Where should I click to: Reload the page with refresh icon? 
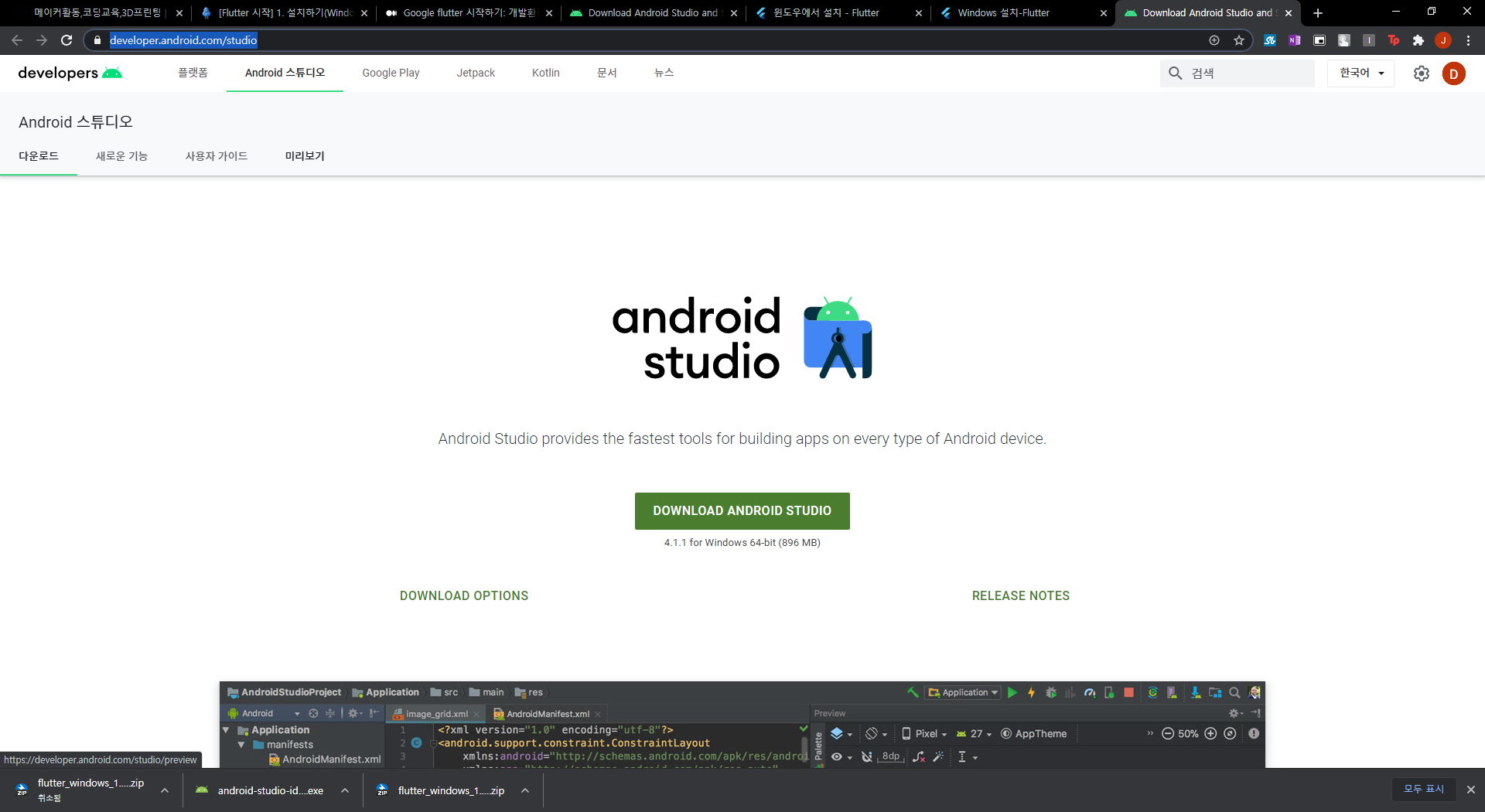67,40
